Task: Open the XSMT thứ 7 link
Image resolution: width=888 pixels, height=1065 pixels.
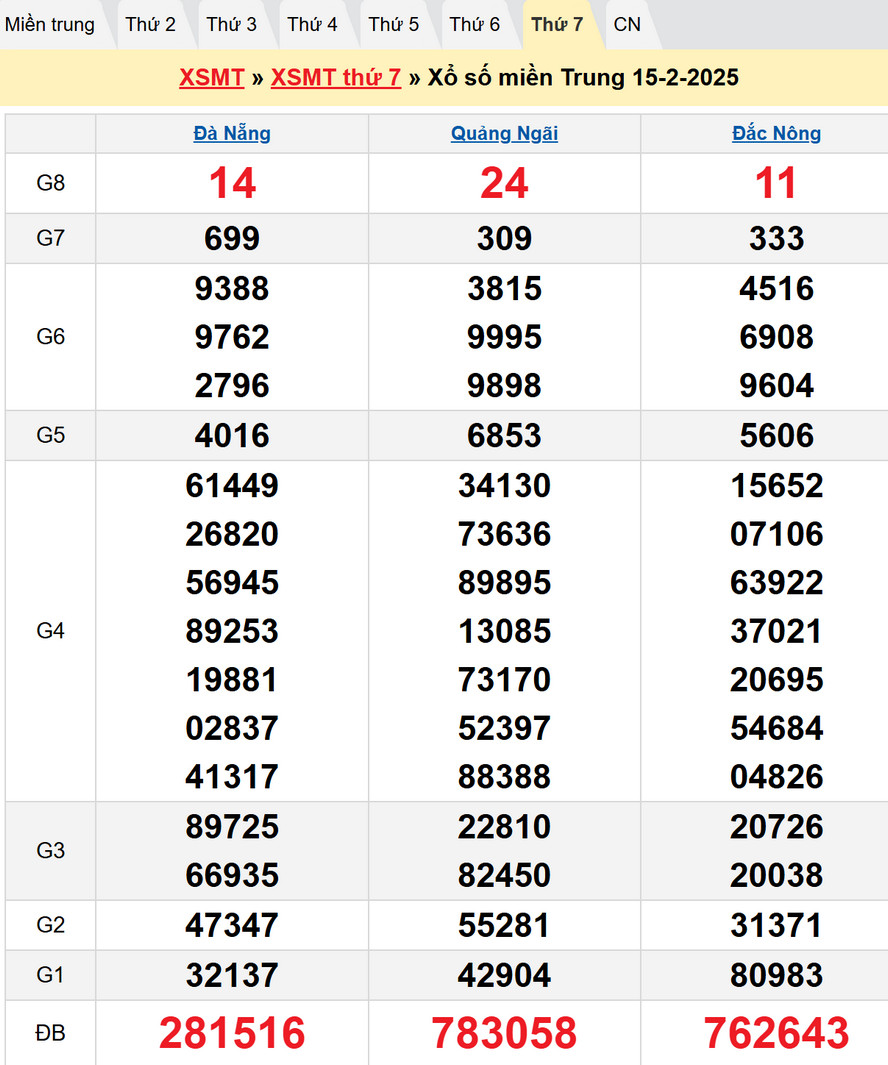Action: pos(336,78)
